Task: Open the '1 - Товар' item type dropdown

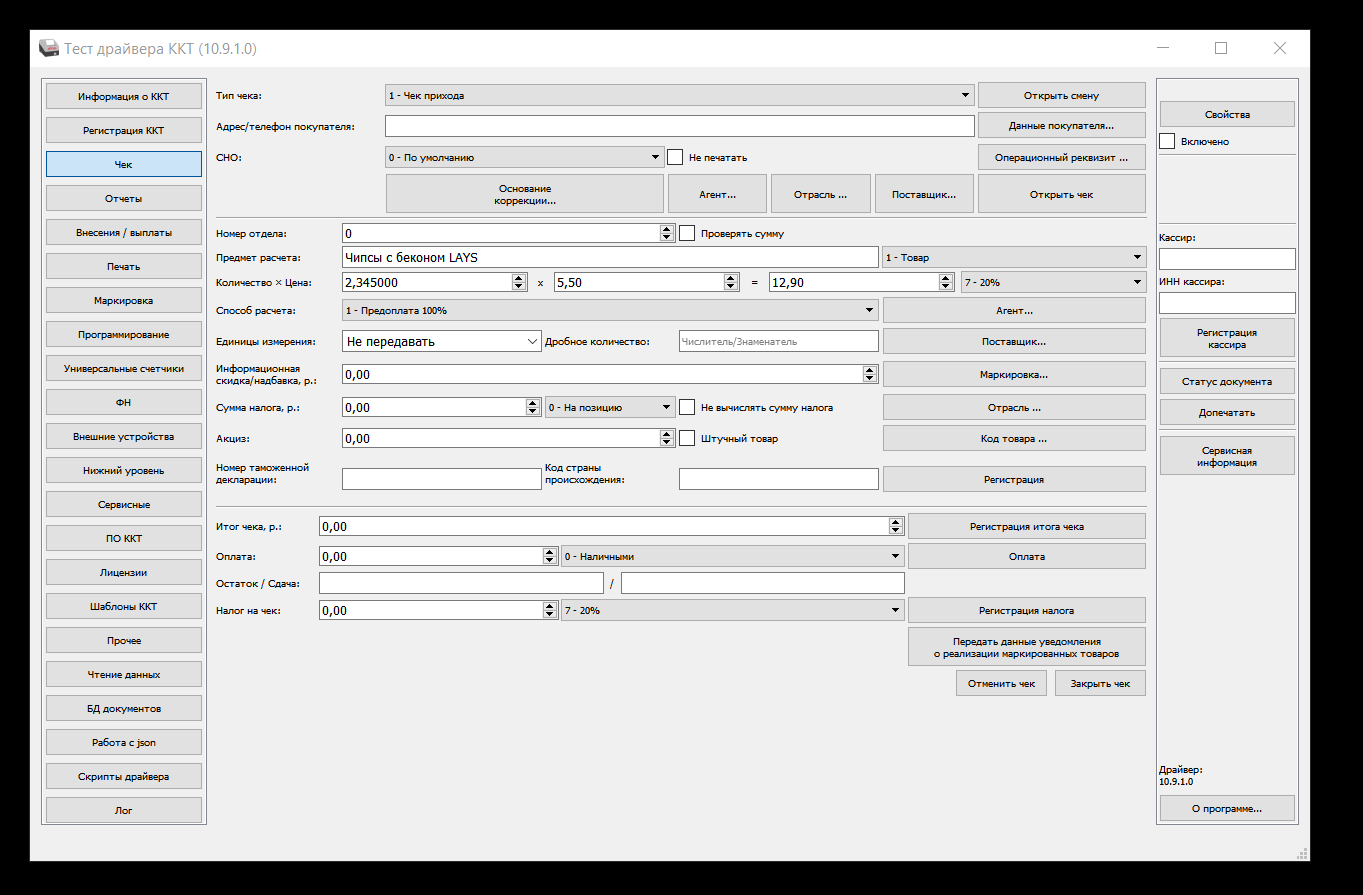Action: [1014, 257]
